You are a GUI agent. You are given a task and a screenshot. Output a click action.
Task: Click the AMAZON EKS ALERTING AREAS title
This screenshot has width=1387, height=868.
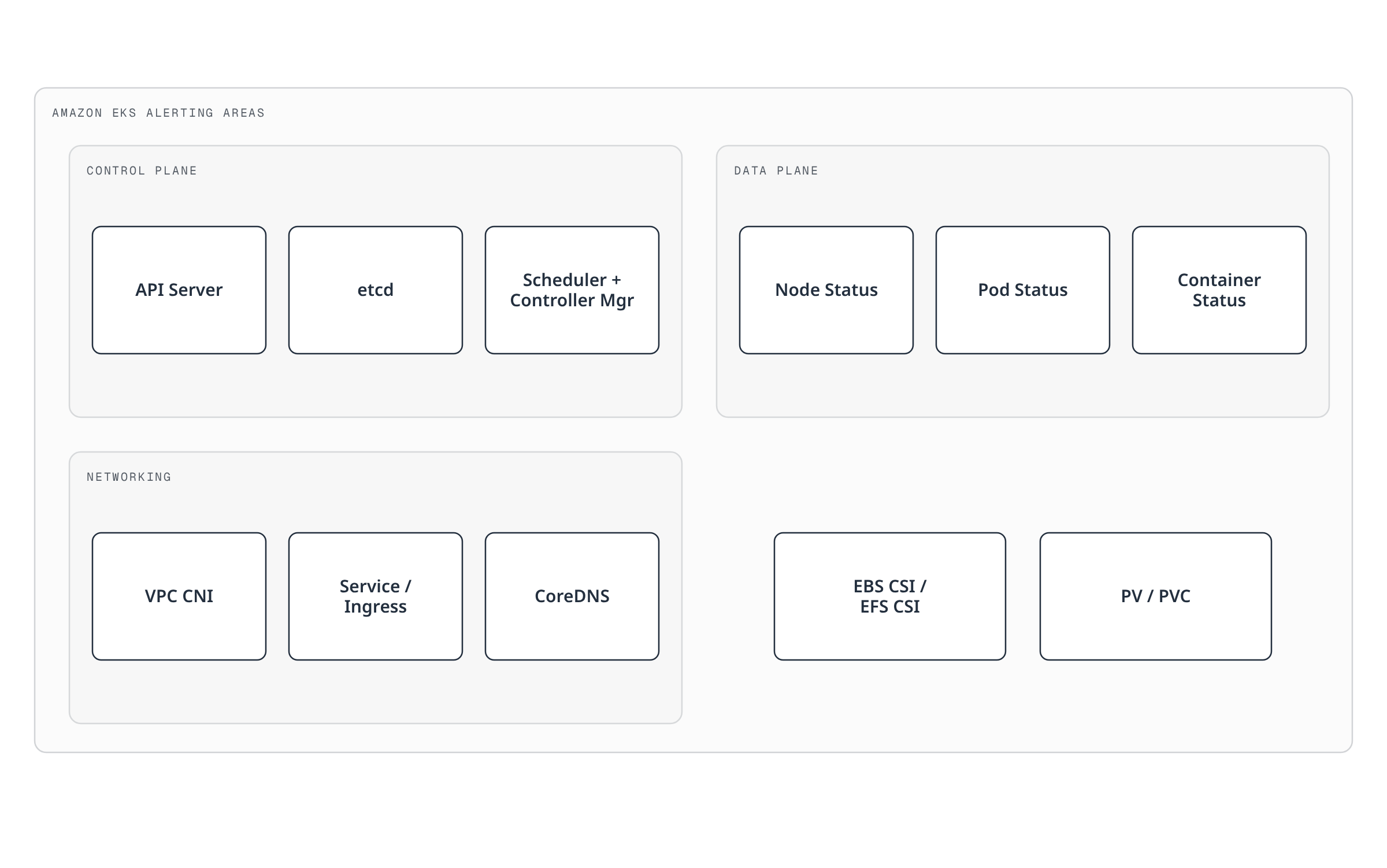[158, 113]
